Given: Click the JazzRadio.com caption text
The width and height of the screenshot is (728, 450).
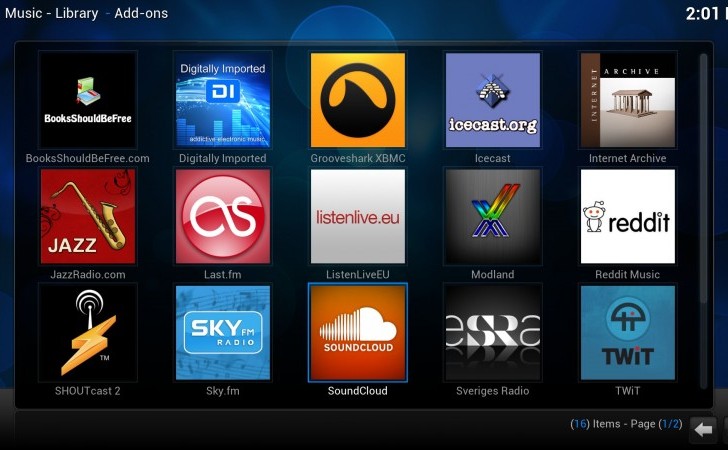Looking at the screenshot, I should click(88, 274).
